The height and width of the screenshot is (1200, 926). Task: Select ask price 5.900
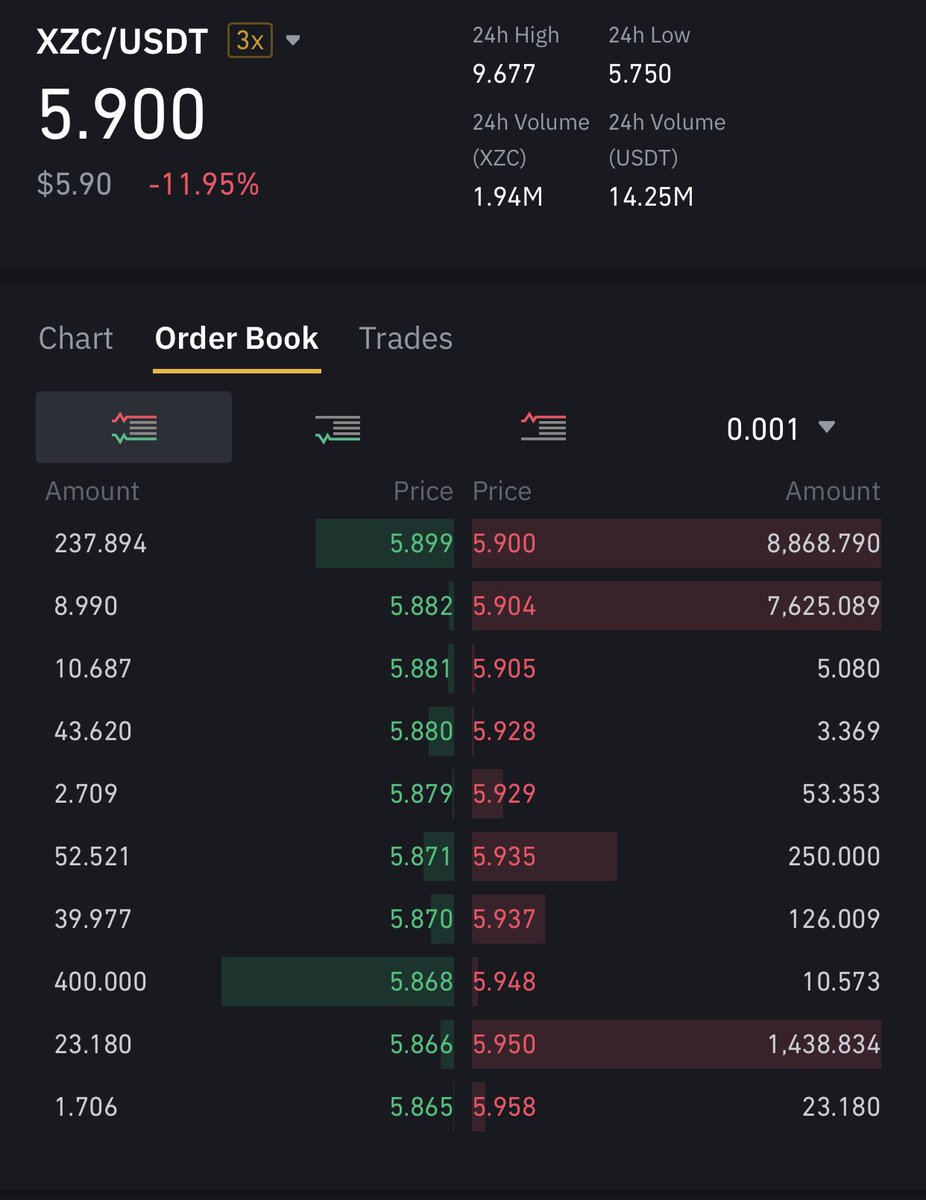click(504, 544)
